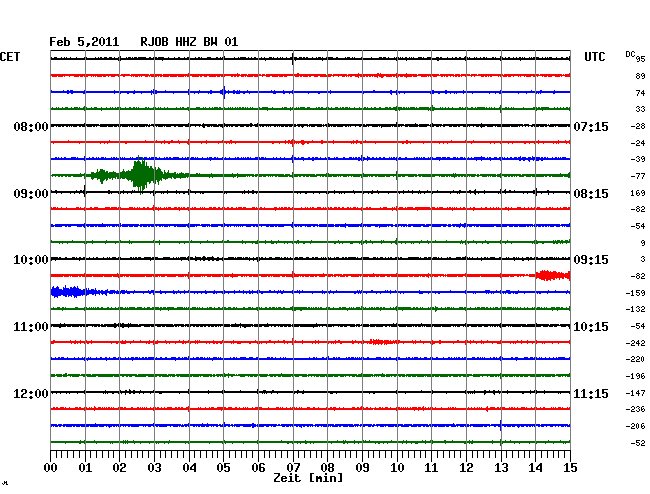Select the DC value -39
Screen dimensions: 650x494
coord(638,159)
